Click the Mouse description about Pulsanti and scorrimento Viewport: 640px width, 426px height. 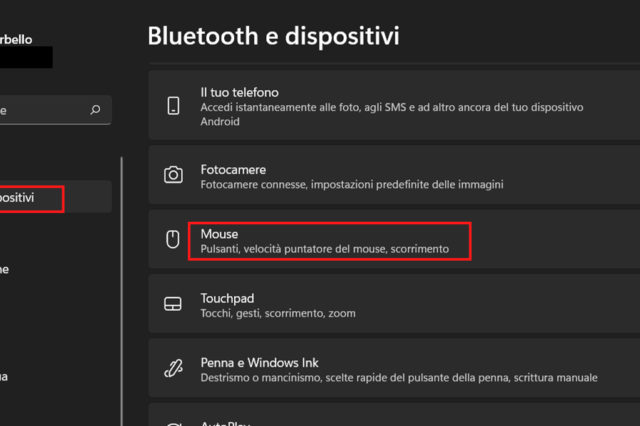pos(324,248)
